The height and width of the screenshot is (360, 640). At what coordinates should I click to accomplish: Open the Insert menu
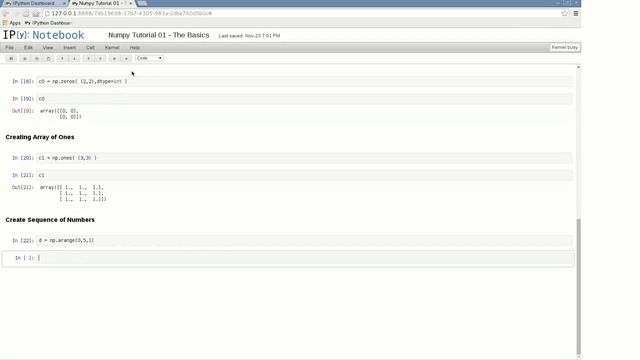[69, 48]
